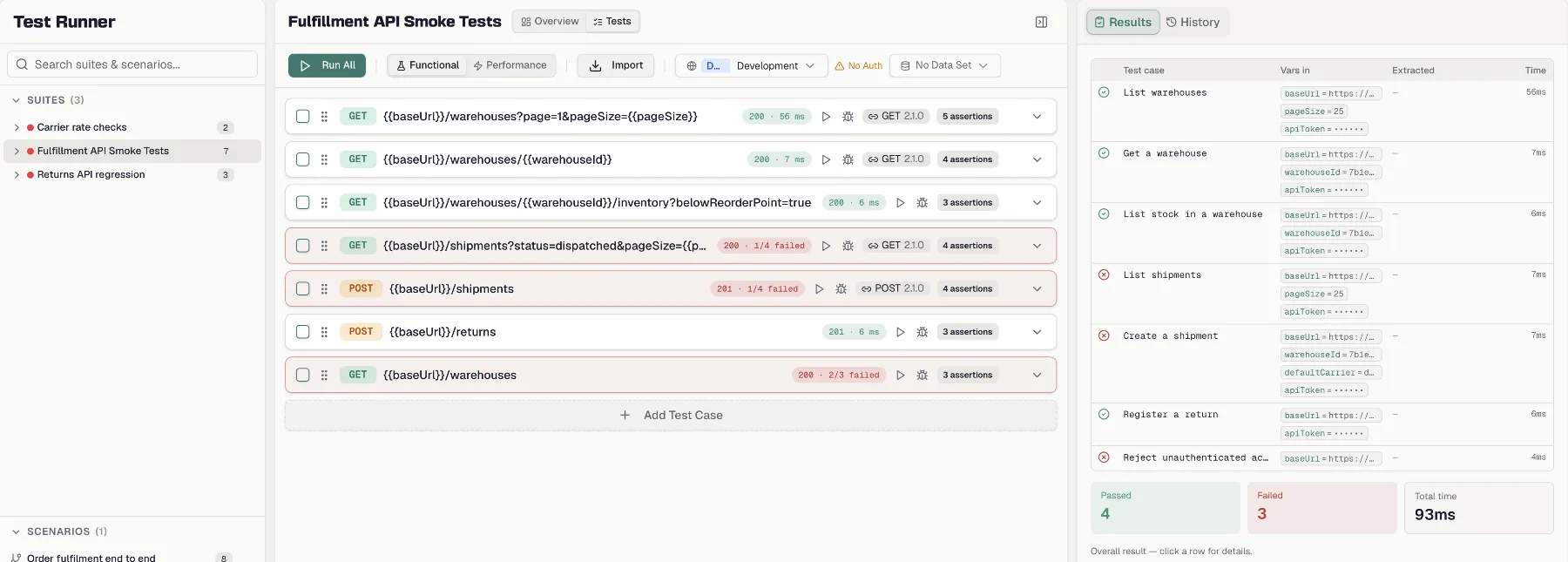Open the Development environment dropdown
The height and width of the screenshot is (562, 1568).
click(751, 66)
